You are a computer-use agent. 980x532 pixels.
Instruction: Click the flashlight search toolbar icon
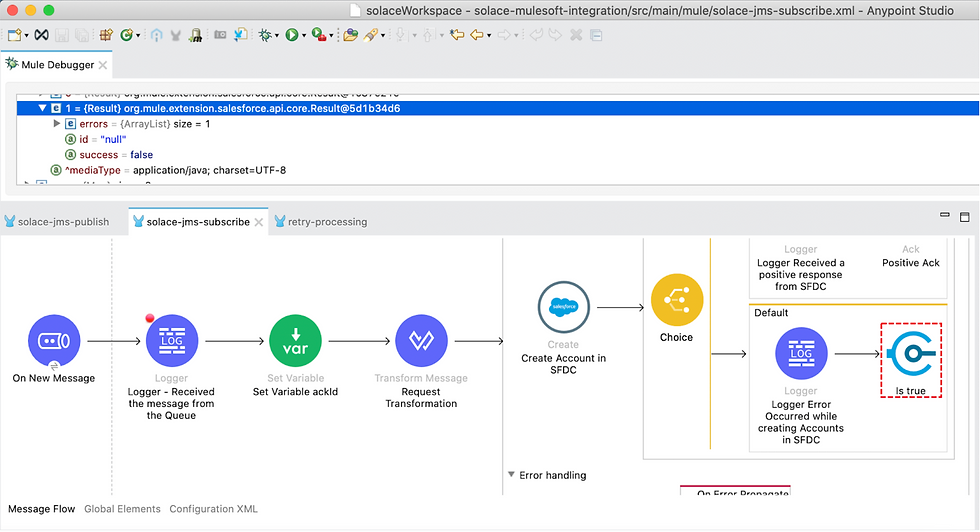click(x=371, y=35)
